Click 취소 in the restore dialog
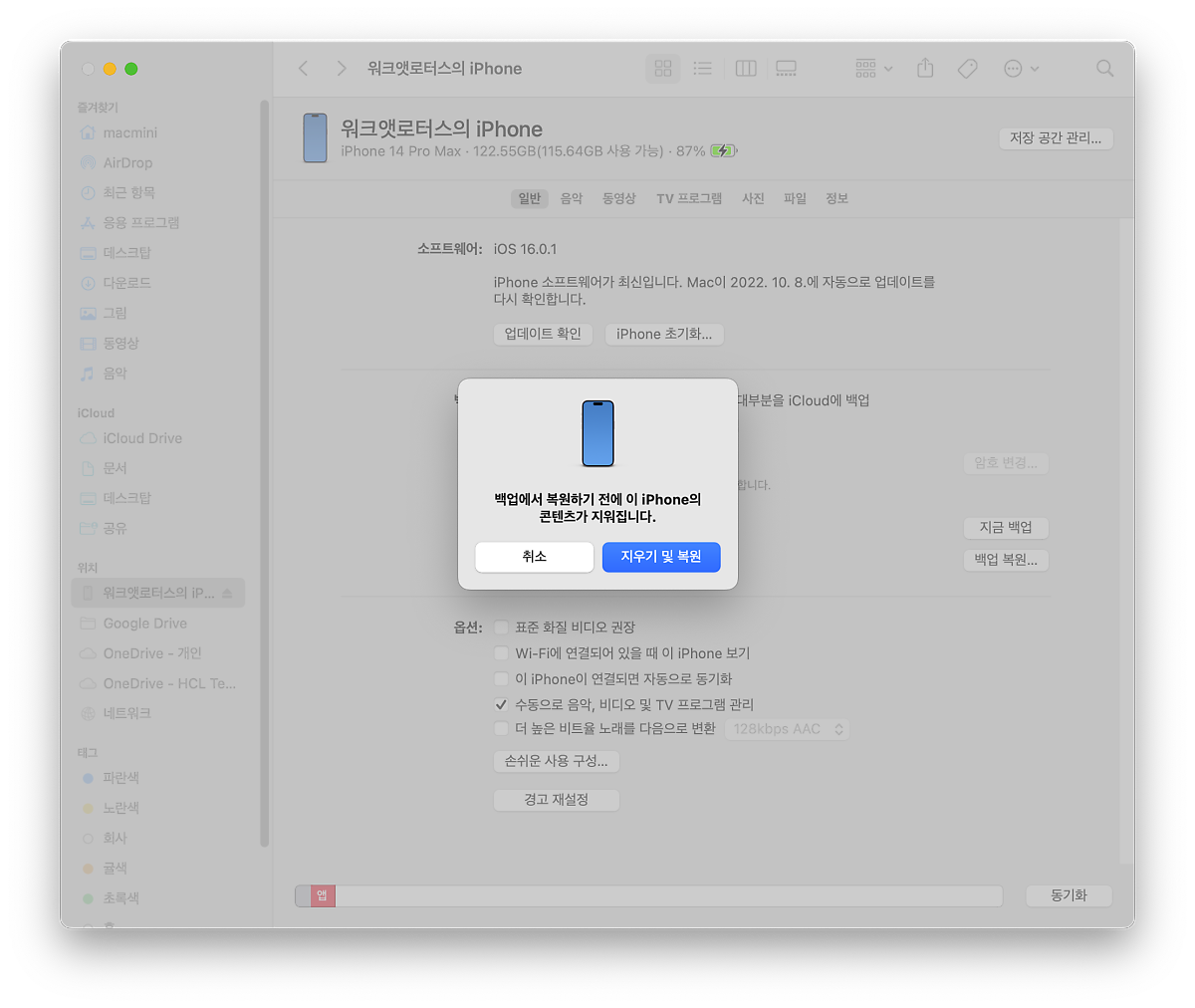1195x1008 pixels. [x=535, y=557]
